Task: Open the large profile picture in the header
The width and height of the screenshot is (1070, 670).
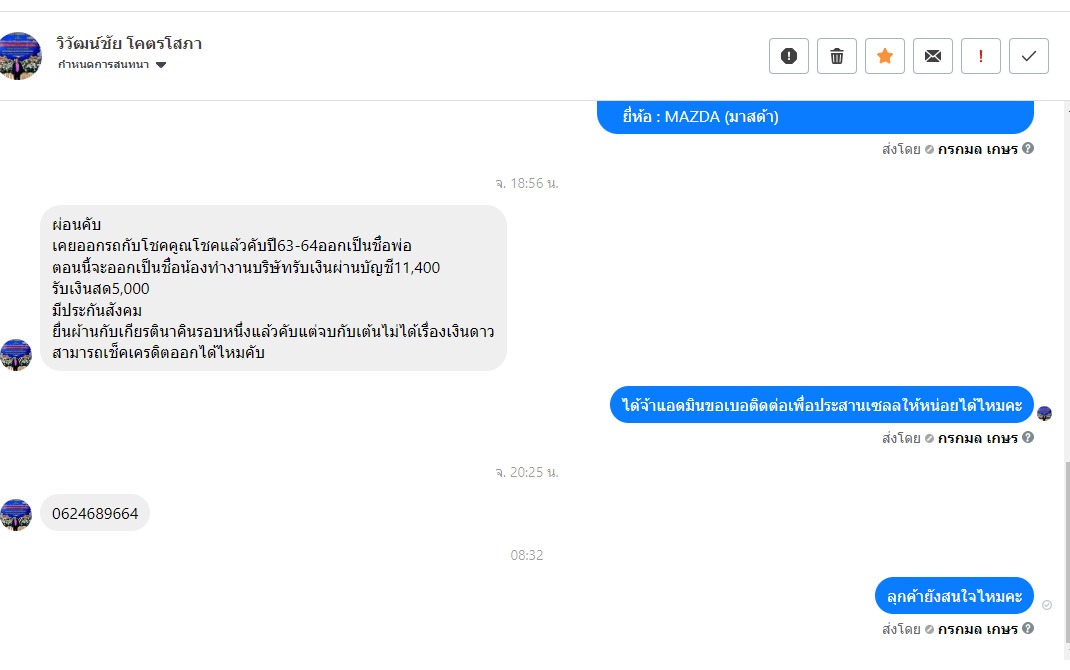Action: [x=21, y=56]
